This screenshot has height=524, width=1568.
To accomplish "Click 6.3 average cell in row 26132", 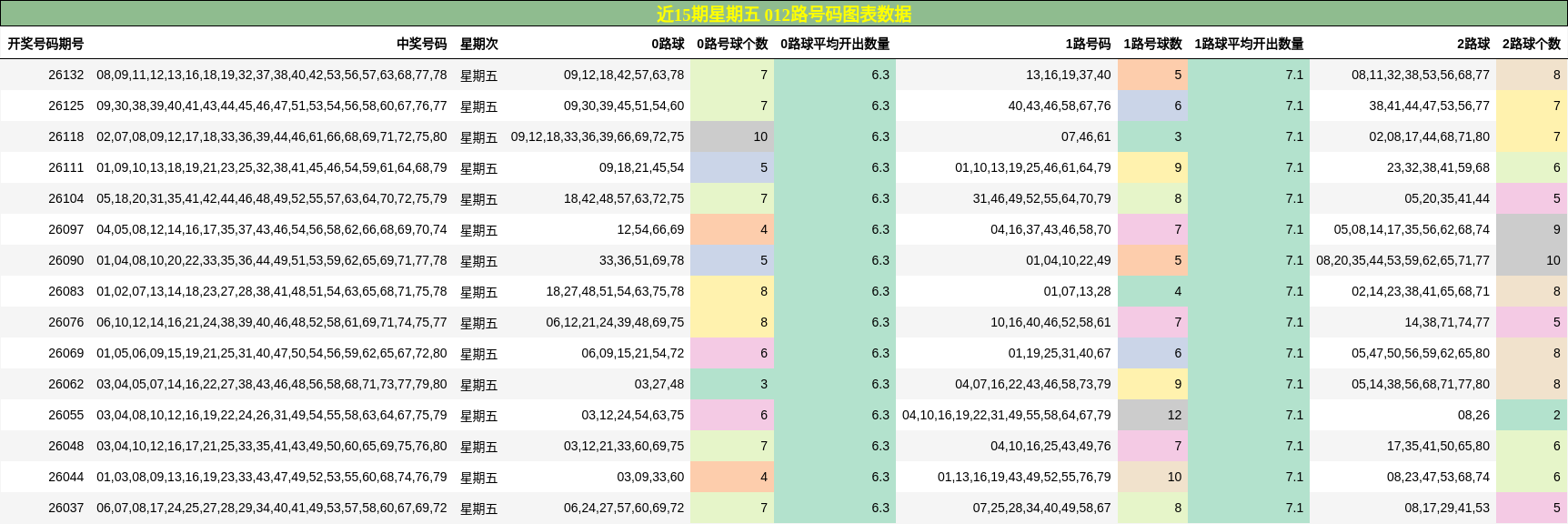I will [835, 75].
